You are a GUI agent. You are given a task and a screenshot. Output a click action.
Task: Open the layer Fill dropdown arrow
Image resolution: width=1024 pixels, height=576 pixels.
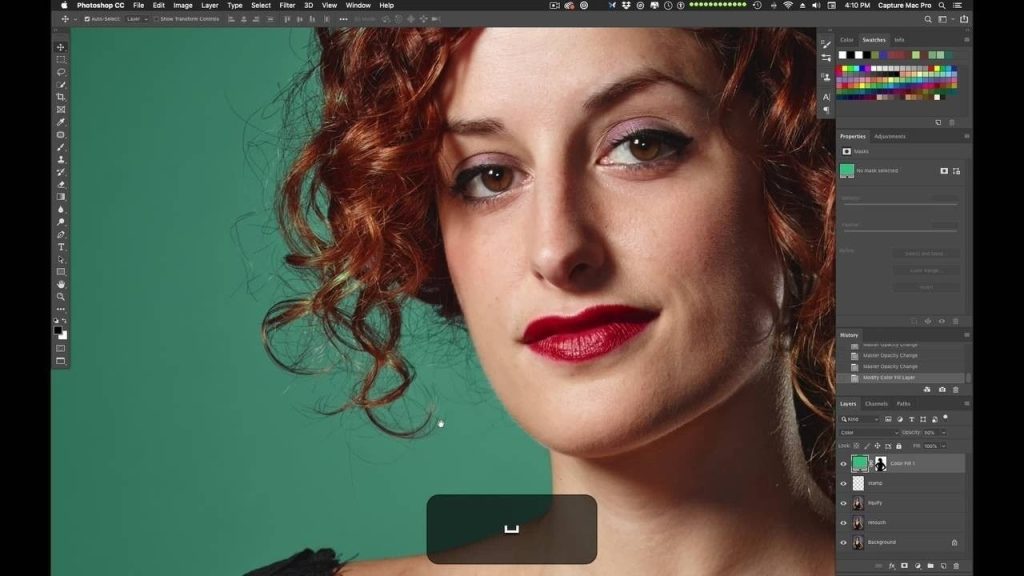(944, 446)
